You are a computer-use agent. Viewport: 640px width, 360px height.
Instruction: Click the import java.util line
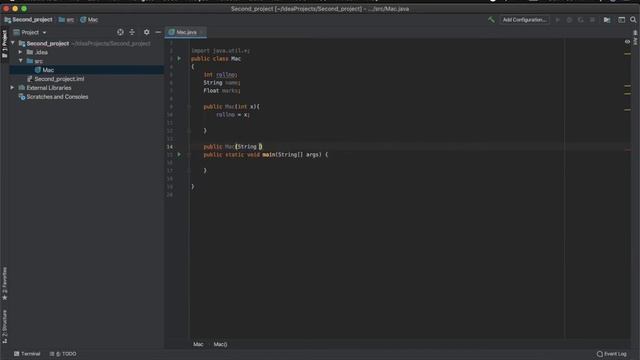(220, 51)
